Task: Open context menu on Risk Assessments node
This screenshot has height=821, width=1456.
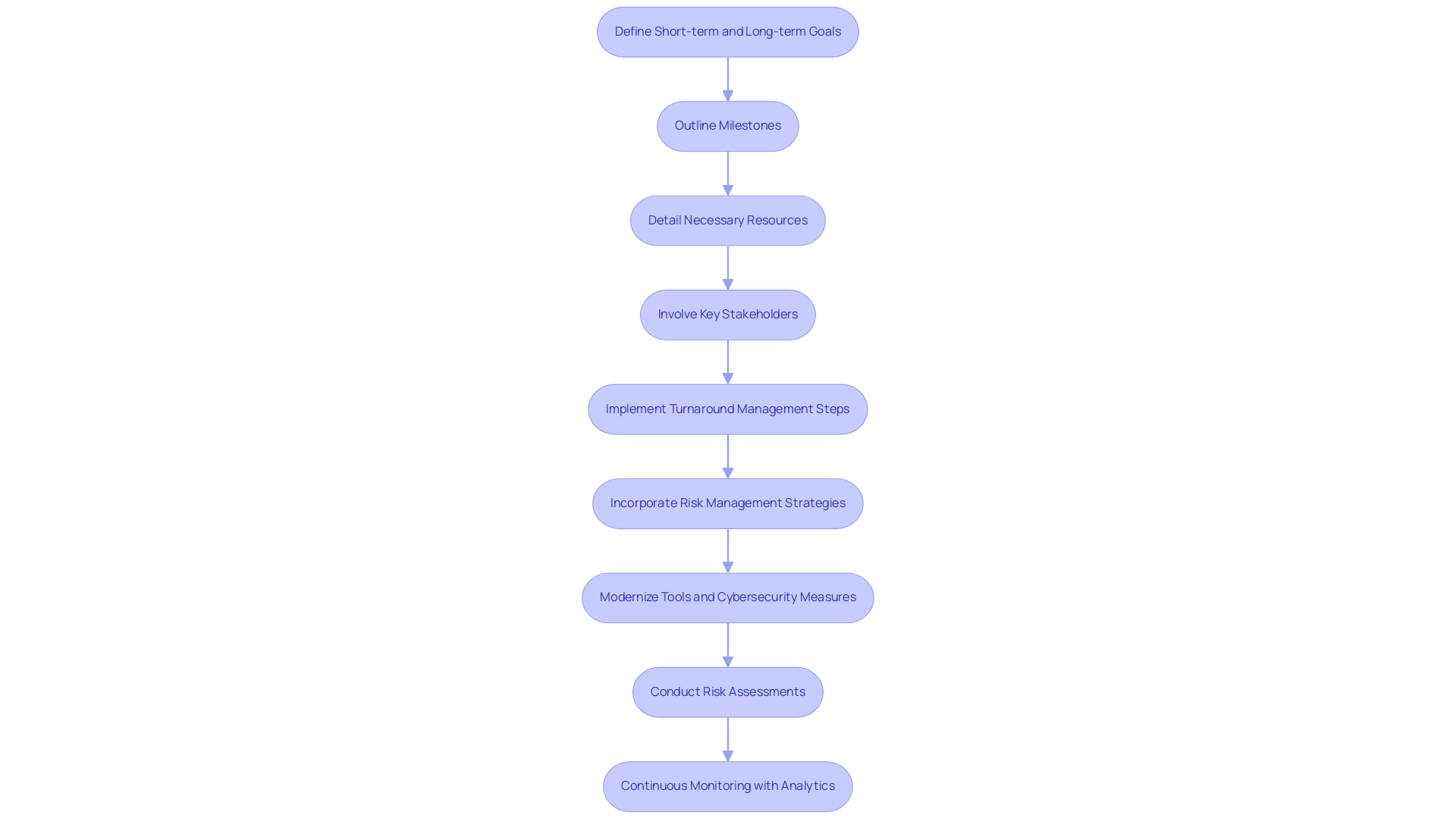Action: coord(728,691)
